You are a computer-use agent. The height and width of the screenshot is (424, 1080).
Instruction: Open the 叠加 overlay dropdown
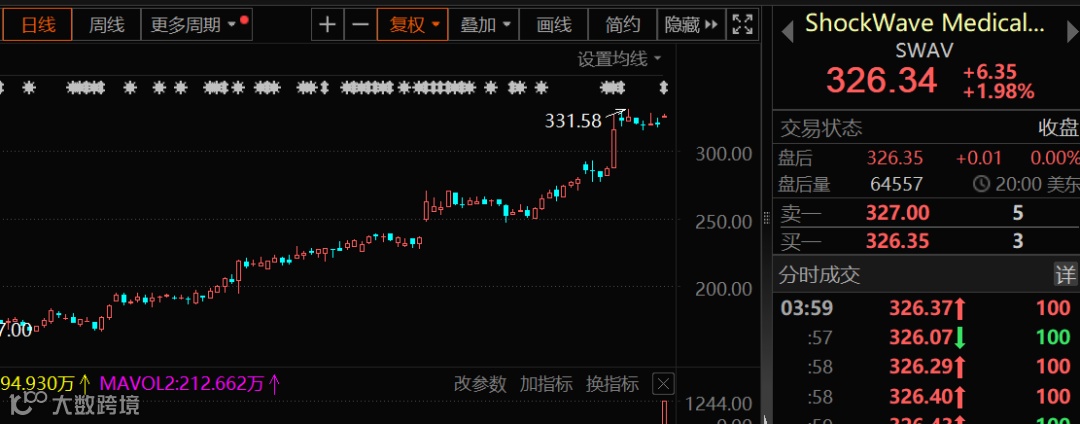pyautogui.click(x=485, y=25)
